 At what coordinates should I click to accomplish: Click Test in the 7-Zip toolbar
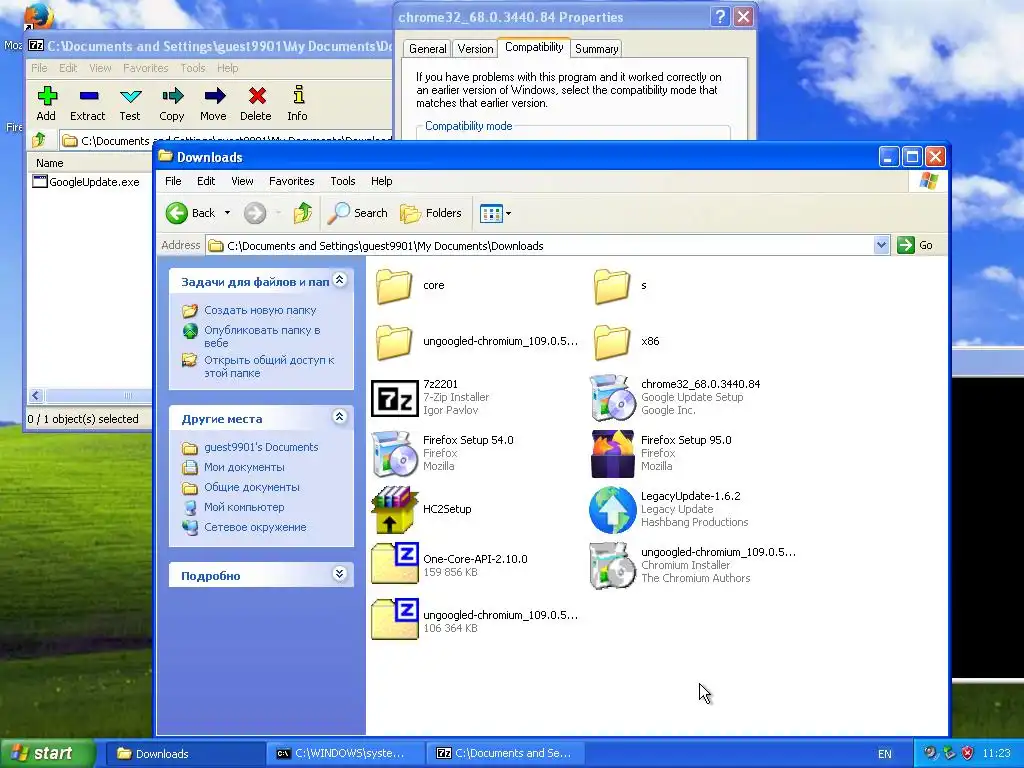[130, 103]
